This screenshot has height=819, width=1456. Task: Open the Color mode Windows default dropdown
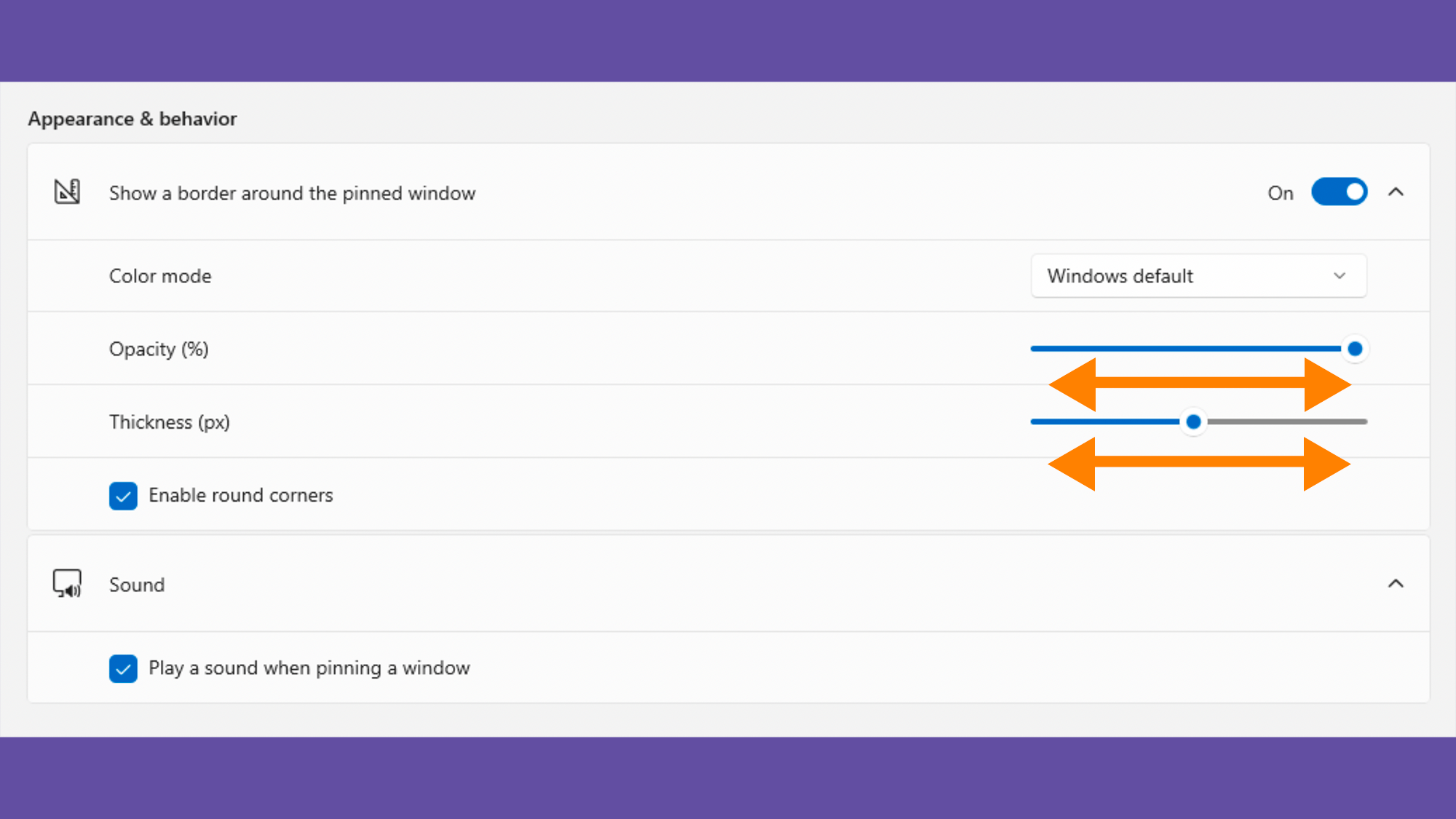(x=1198, y=276)
